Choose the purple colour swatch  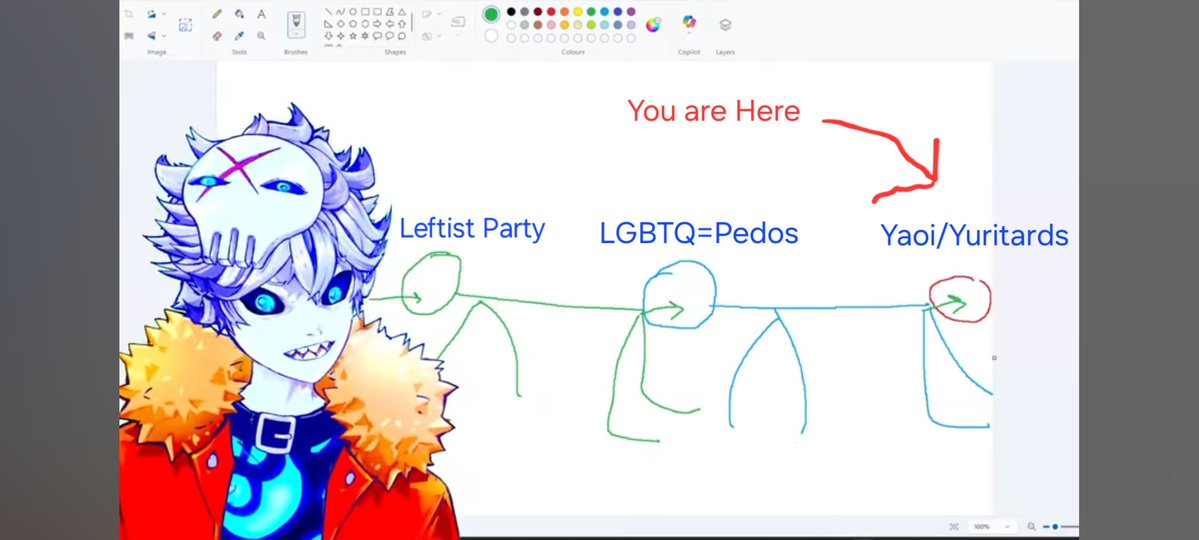point(631,11)
